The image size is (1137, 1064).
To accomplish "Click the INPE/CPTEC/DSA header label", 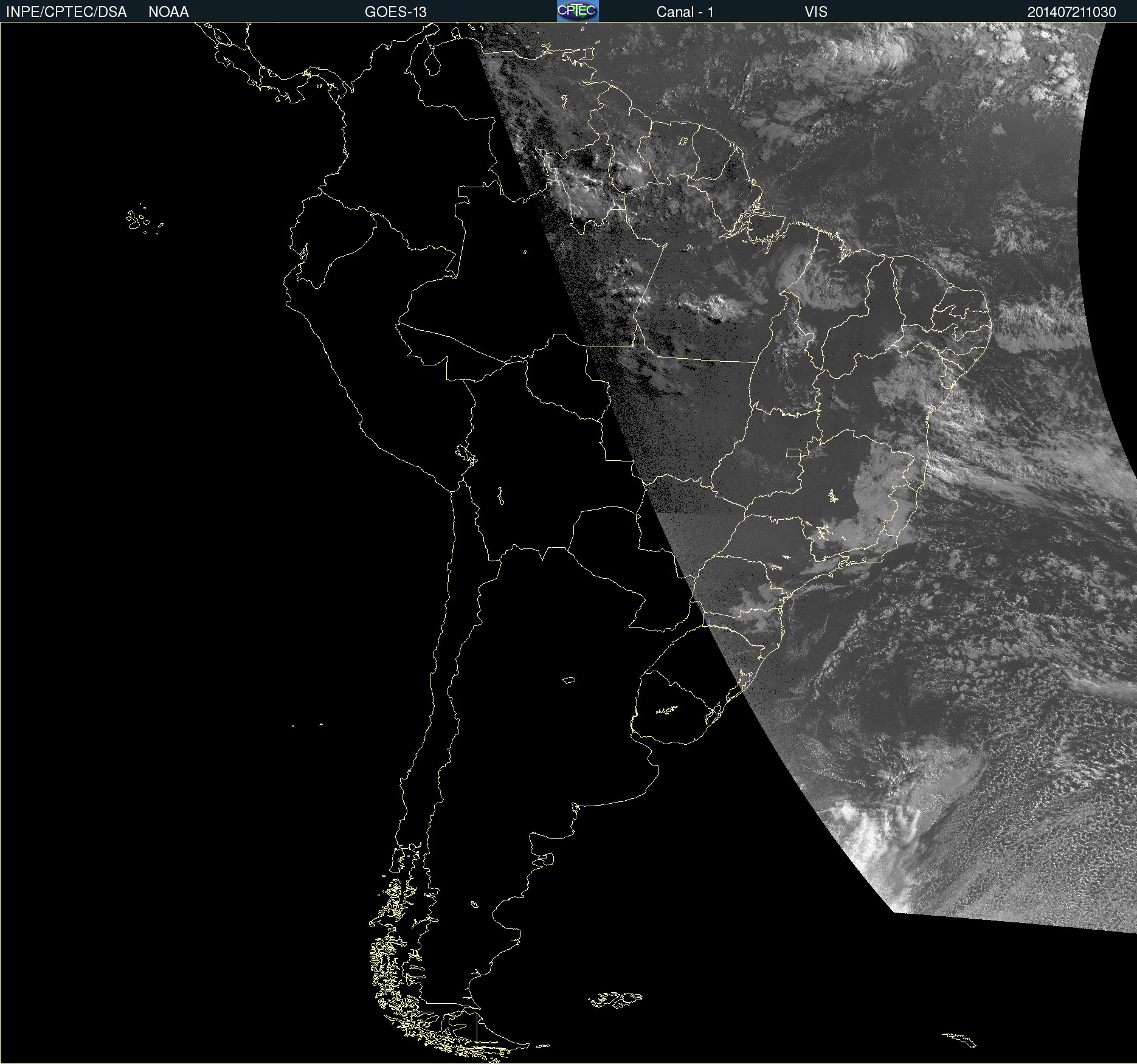I will tap(66, 12).
